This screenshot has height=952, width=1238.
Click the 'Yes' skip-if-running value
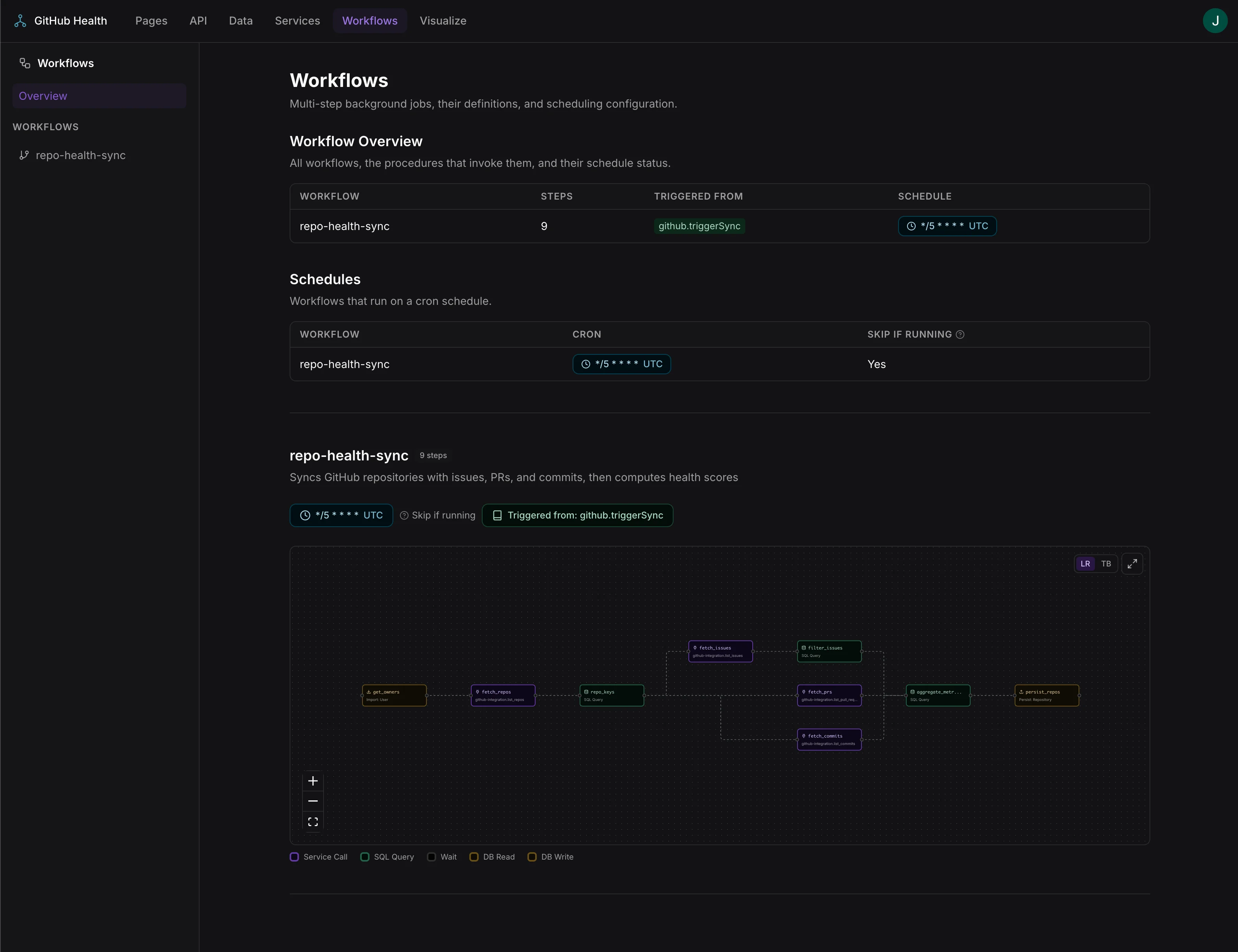click(x=877, y=365)
